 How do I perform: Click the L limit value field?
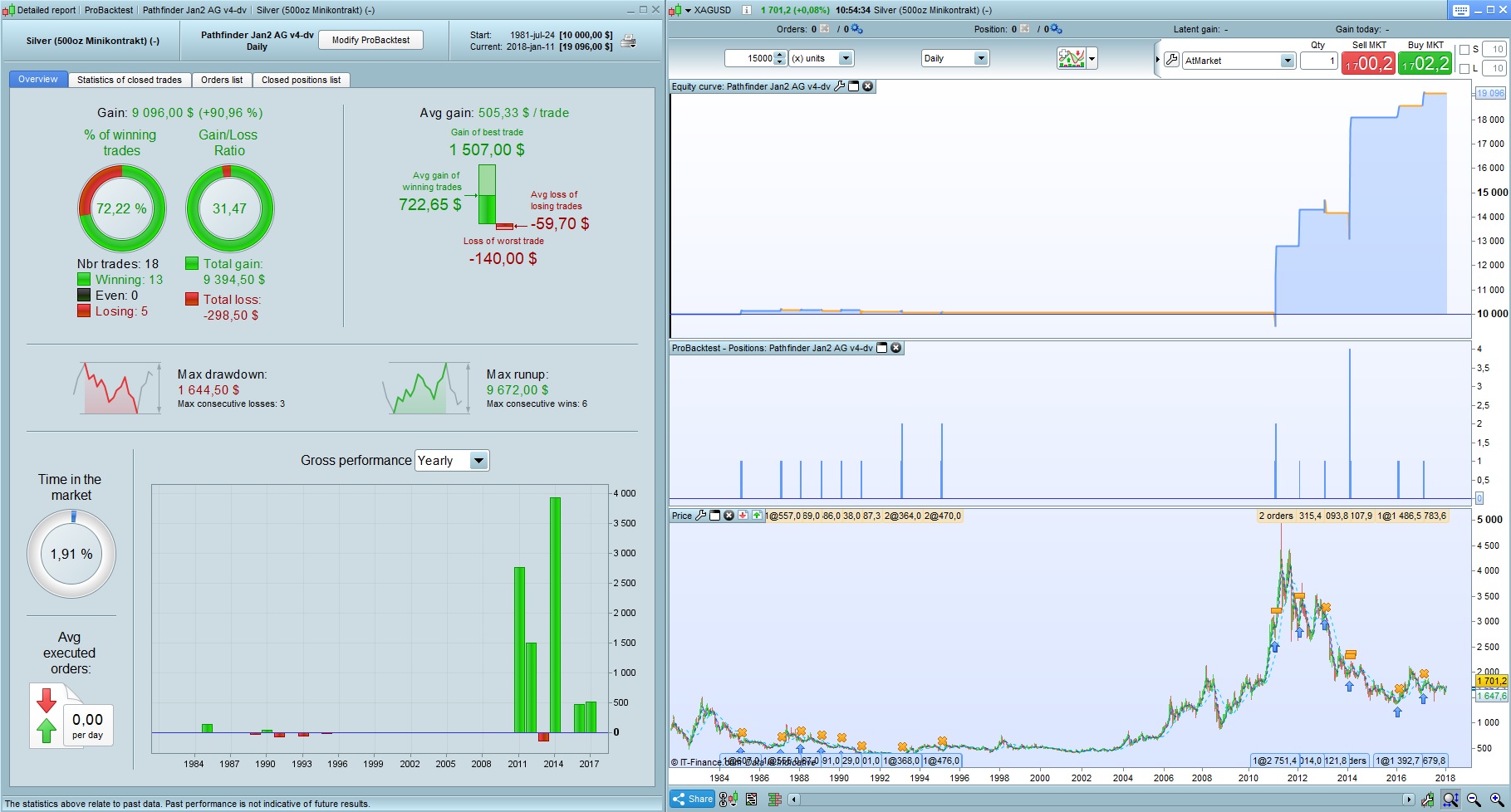coord(1494,68)
